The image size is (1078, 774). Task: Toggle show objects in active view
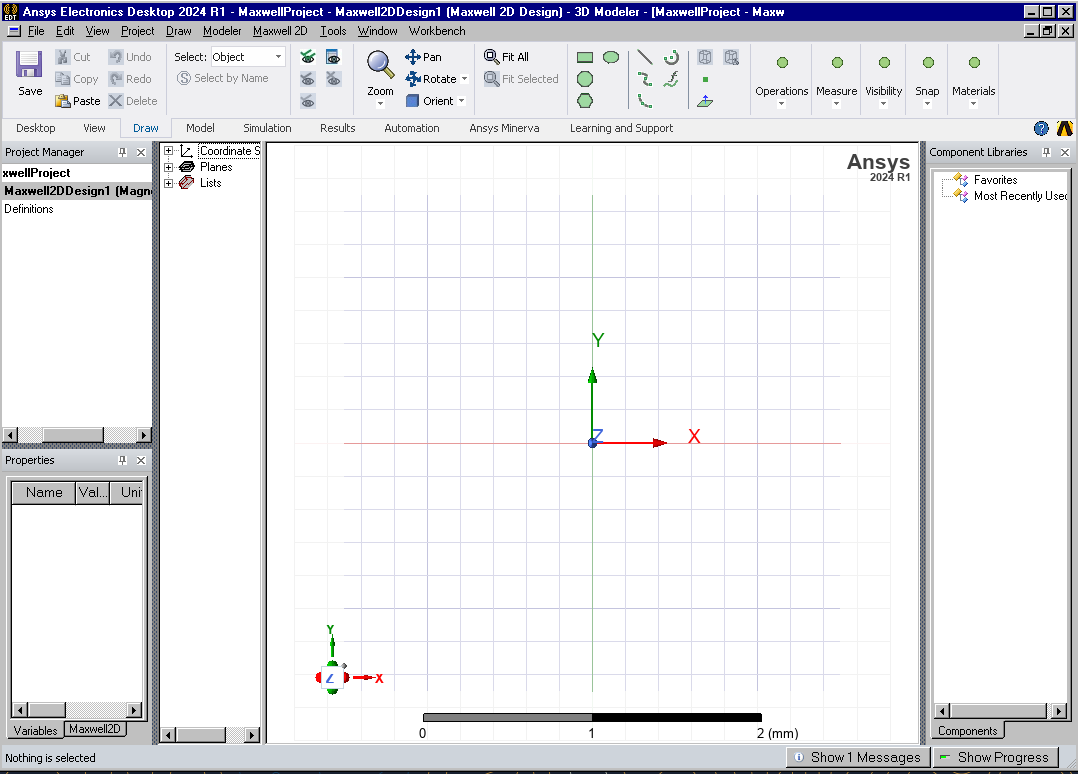coord(333,57)
